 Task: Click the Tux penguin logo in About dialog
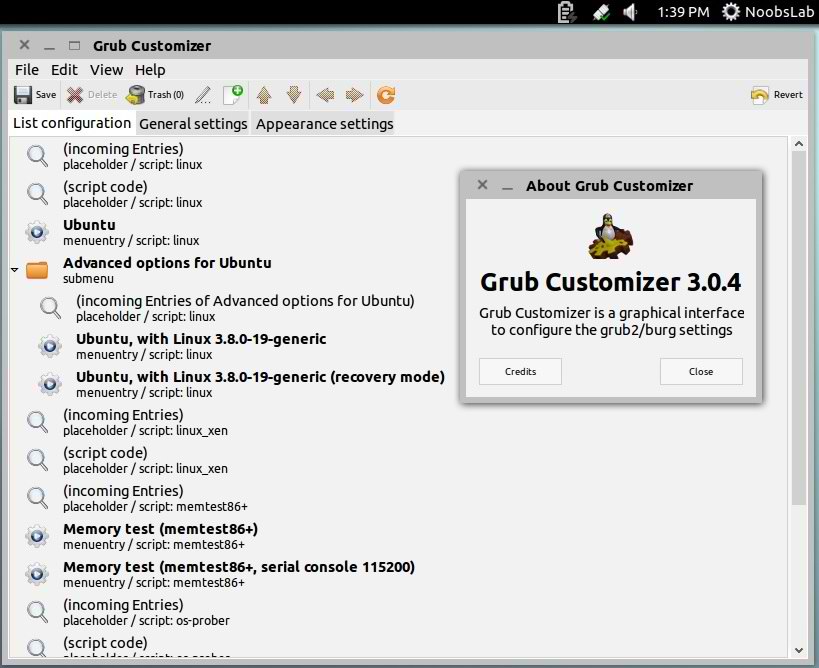(610, 236)
